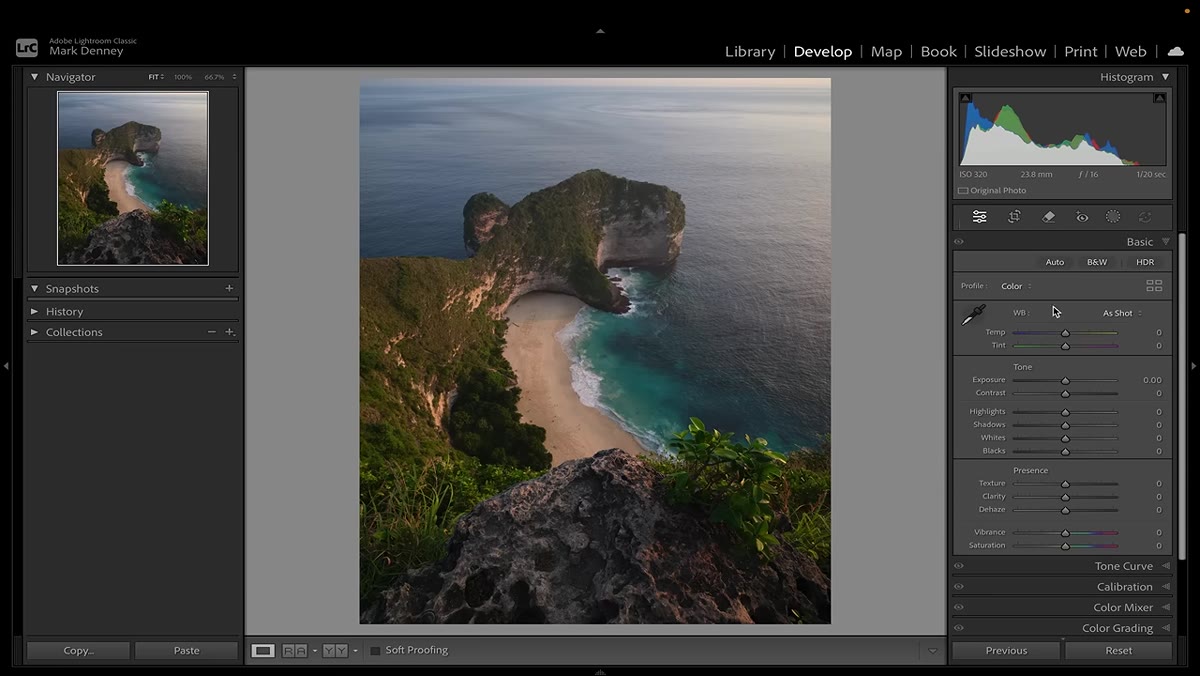Open the toolbar content dropdown arrow
The height and width of the screenshot is (676, 1200).
(x=933, y=651)
